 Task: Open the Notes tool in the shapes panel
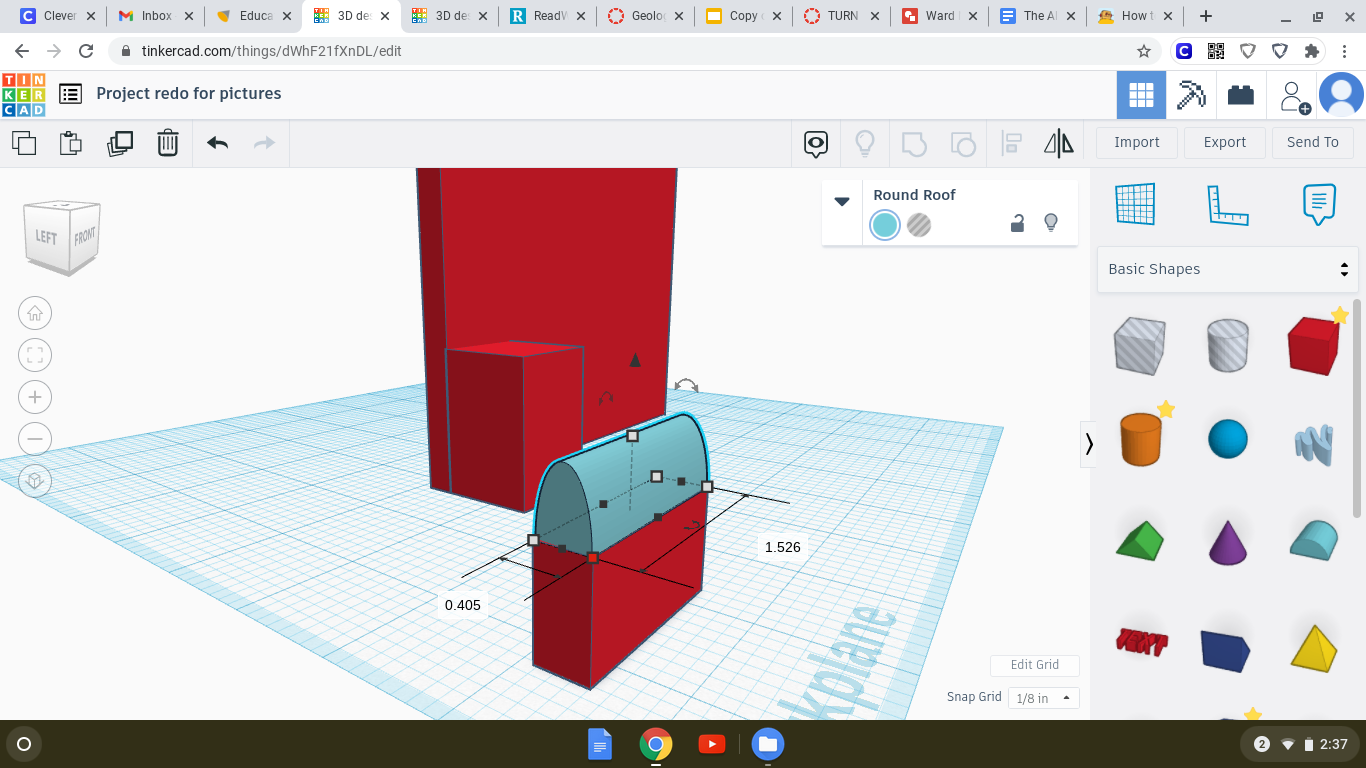[x=1320, y=204]
